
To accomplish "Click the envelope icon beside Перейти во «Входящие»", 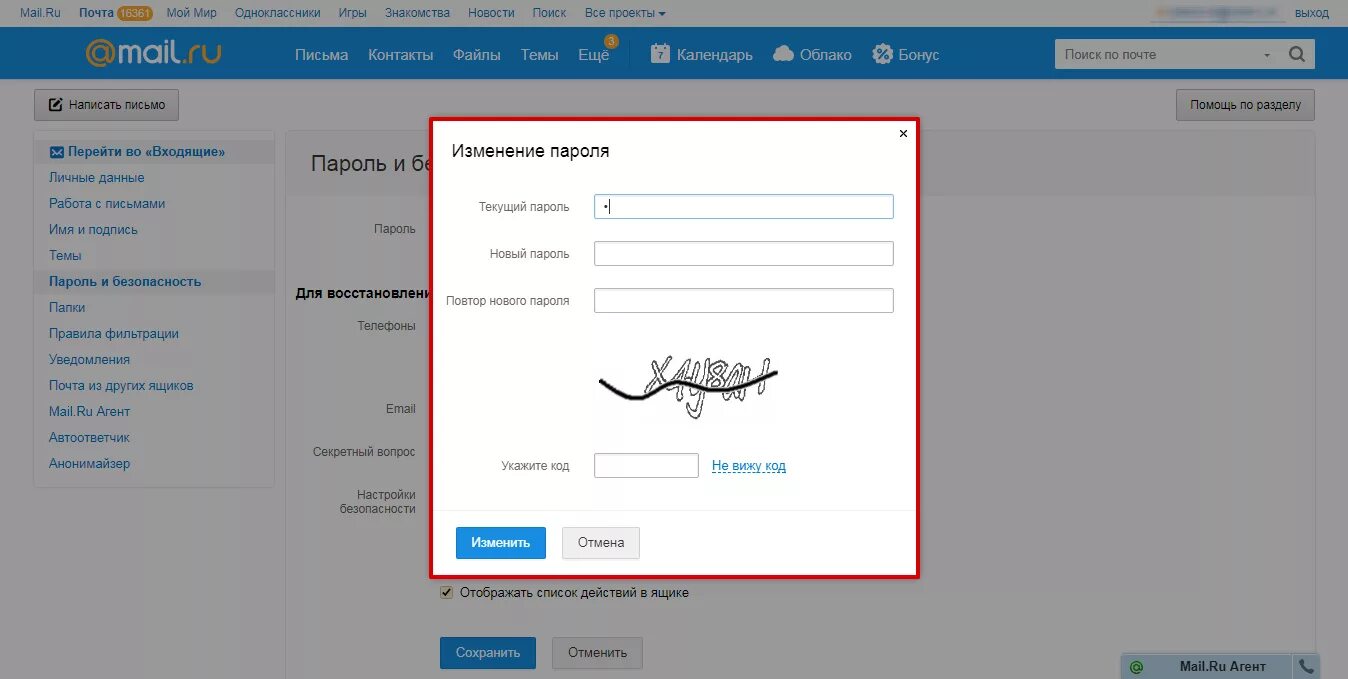I will 56,150.
